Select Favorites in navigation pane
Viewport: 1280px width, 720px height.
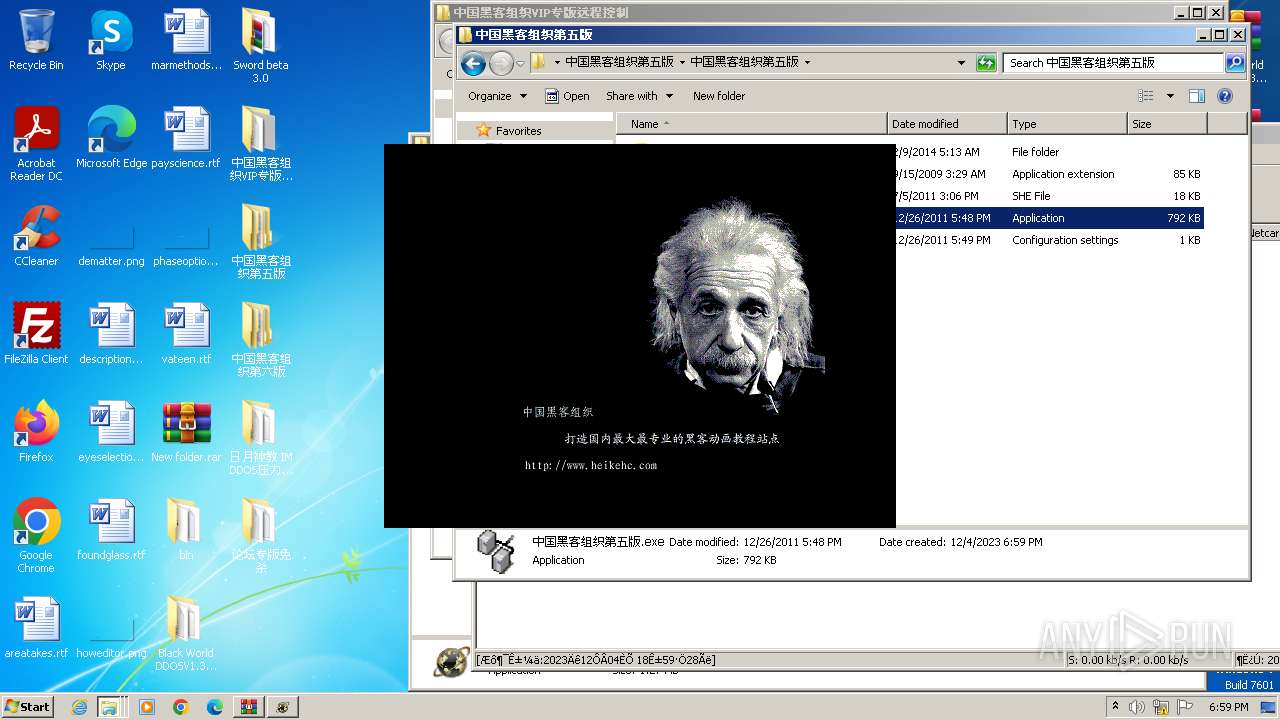(518, 131)
